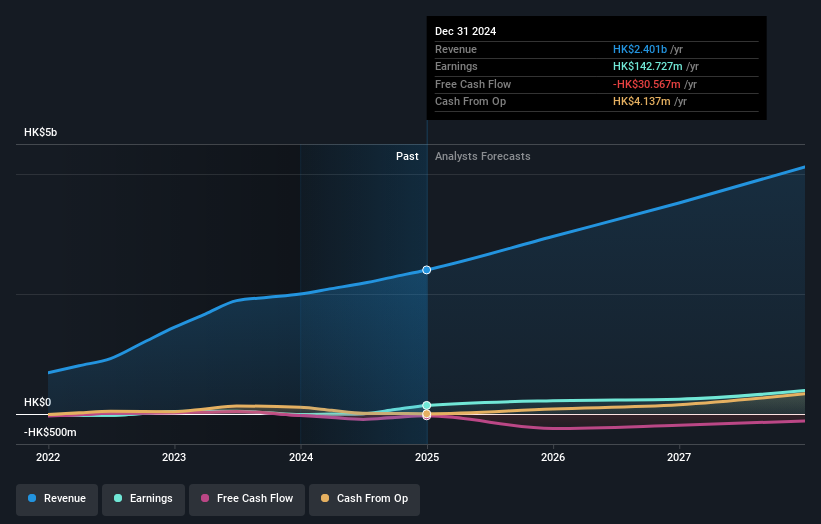Click the 'Past' section label
The height and width of the screenshot is (524, 821).
tap(407, 157)
